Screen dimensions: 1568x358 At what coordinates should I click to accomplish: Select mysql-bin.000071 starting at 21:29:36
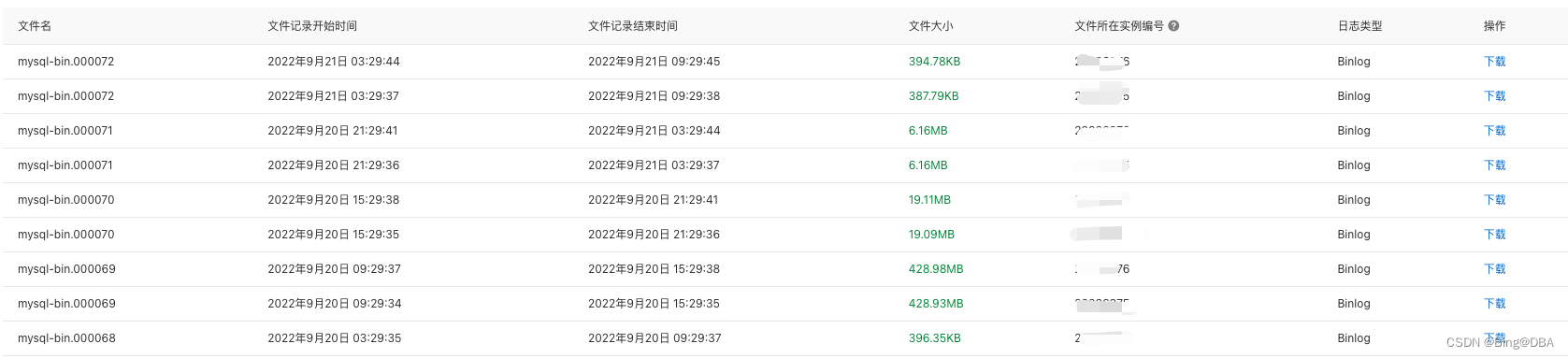tap(65, 165)
